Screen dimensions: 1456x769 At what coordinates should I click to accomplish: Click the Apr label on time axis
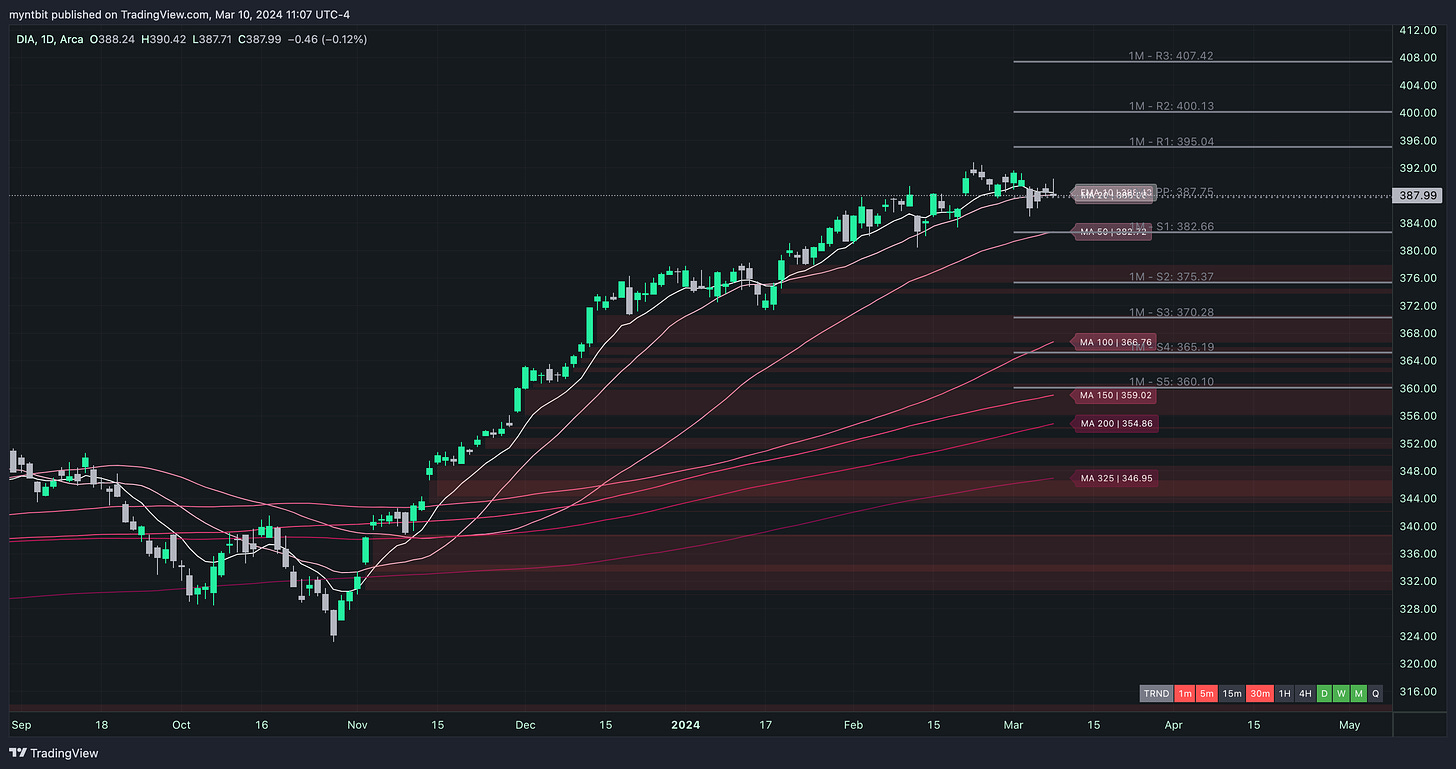(x=1174, y=724)
